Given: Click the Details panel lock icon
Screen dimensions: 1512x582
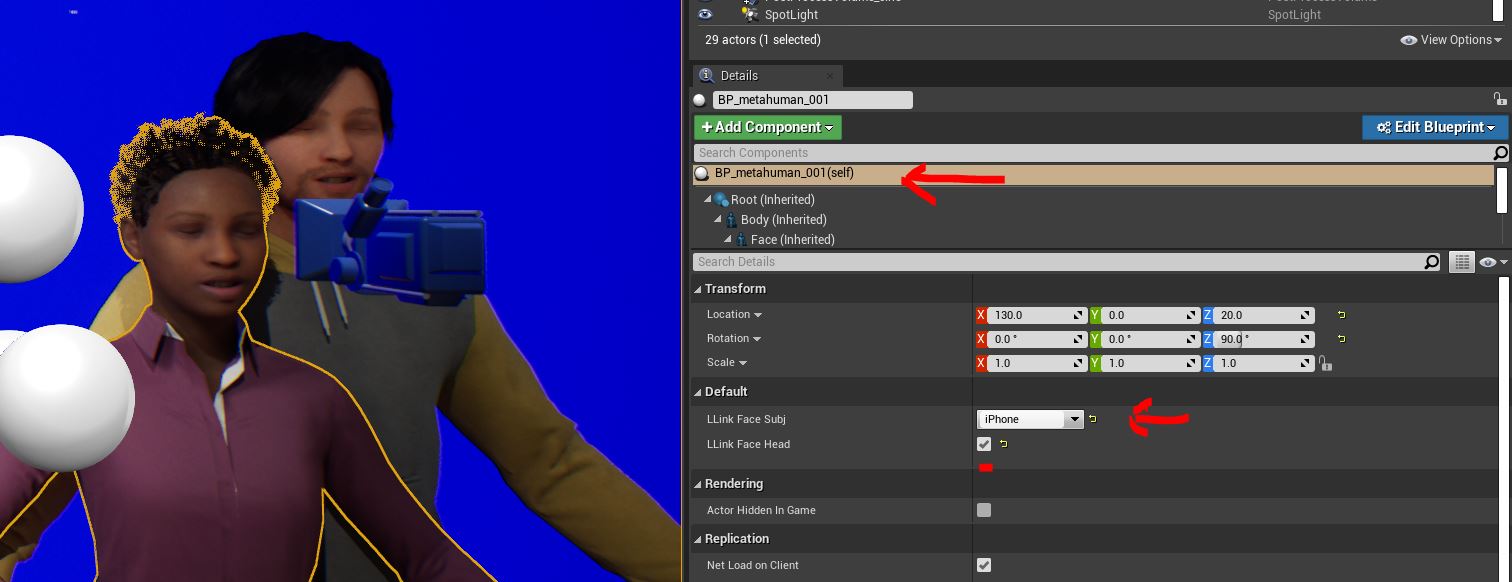Looking at the screenshot, I should [1499, 99].
